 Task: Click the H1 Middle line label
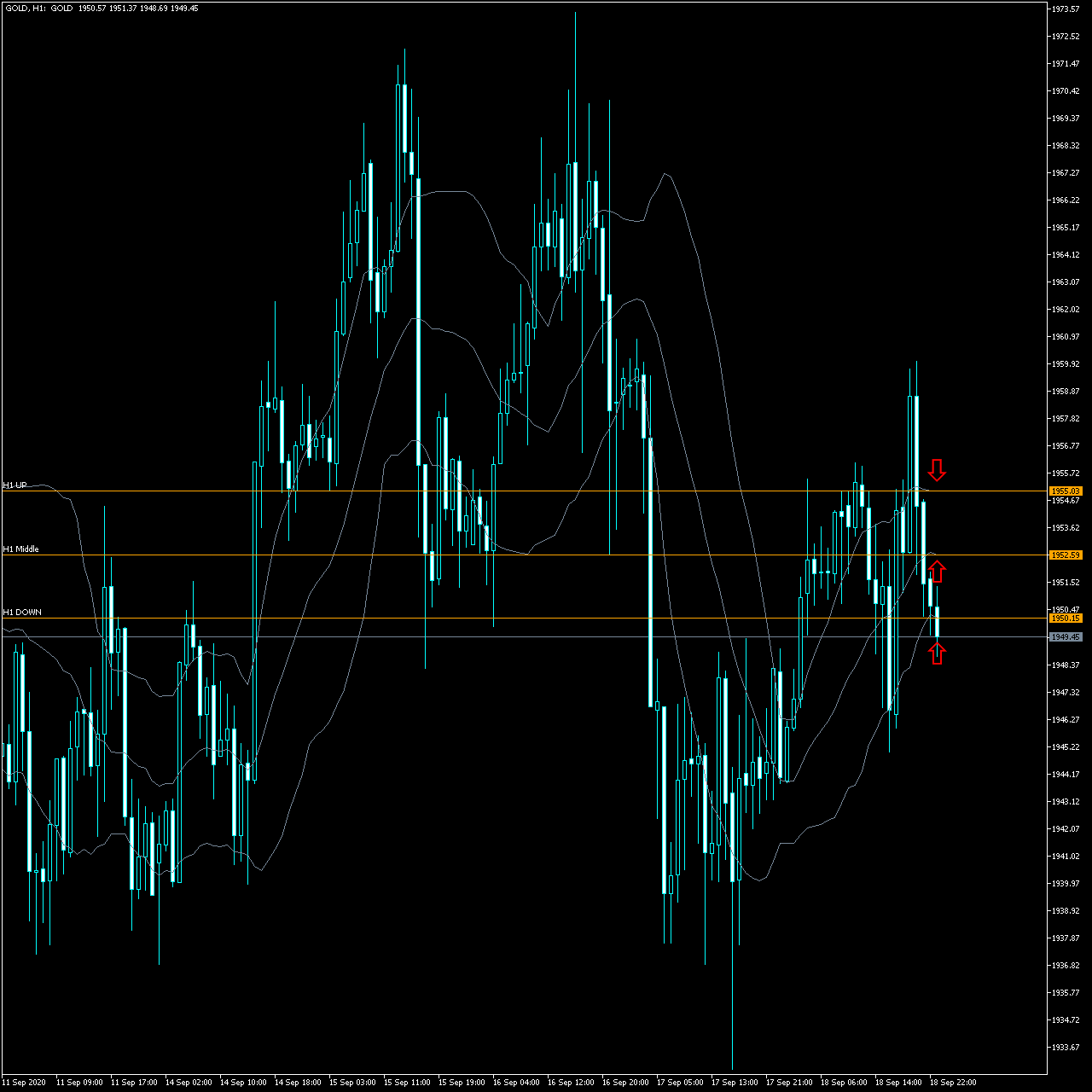(20, 549)
